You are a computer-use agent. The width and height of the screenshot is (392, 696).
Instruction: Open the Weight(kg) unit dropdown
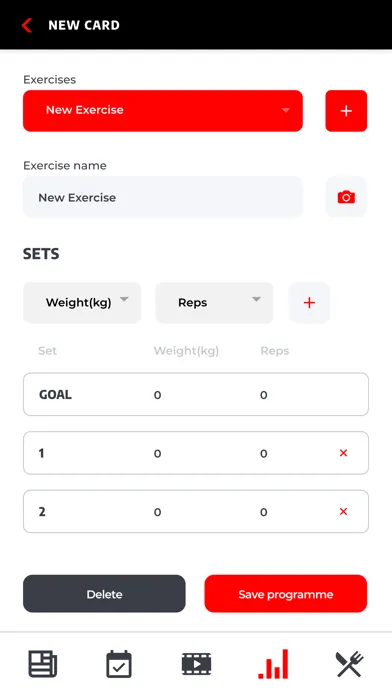click(82, 303)
